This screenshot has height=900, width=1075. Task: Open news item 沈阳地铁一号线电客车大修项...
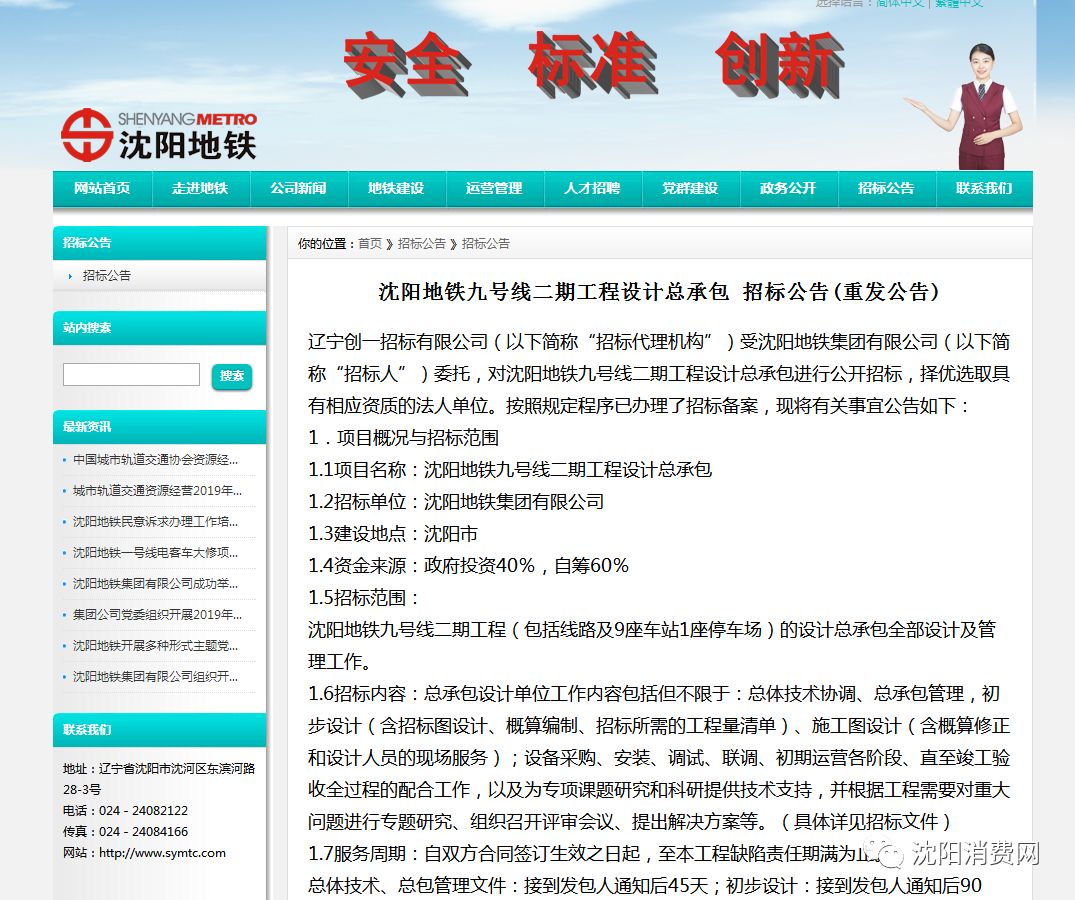click(155, 553)
